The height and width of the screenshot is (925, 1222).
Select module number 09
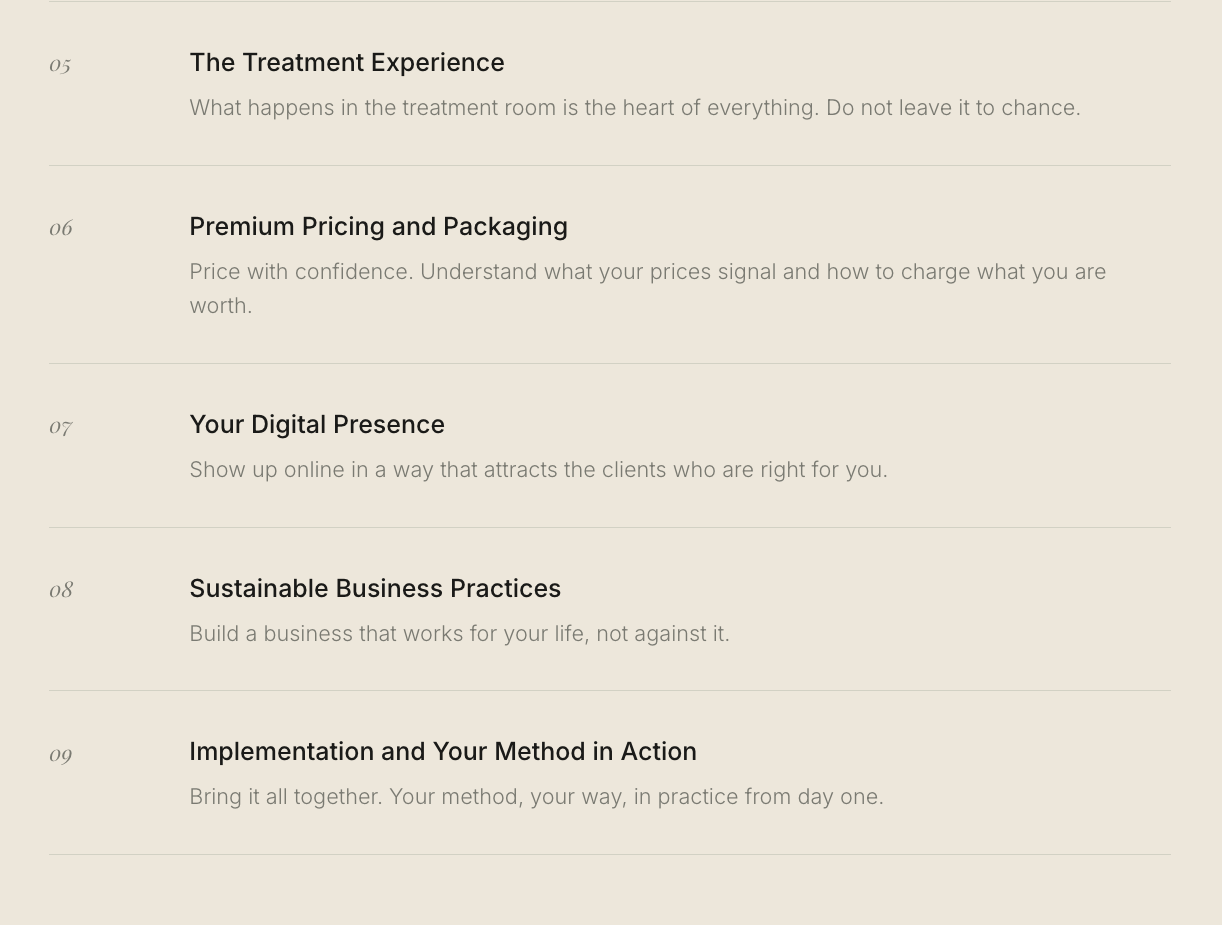pyautogui.click(x=61, y=754)
